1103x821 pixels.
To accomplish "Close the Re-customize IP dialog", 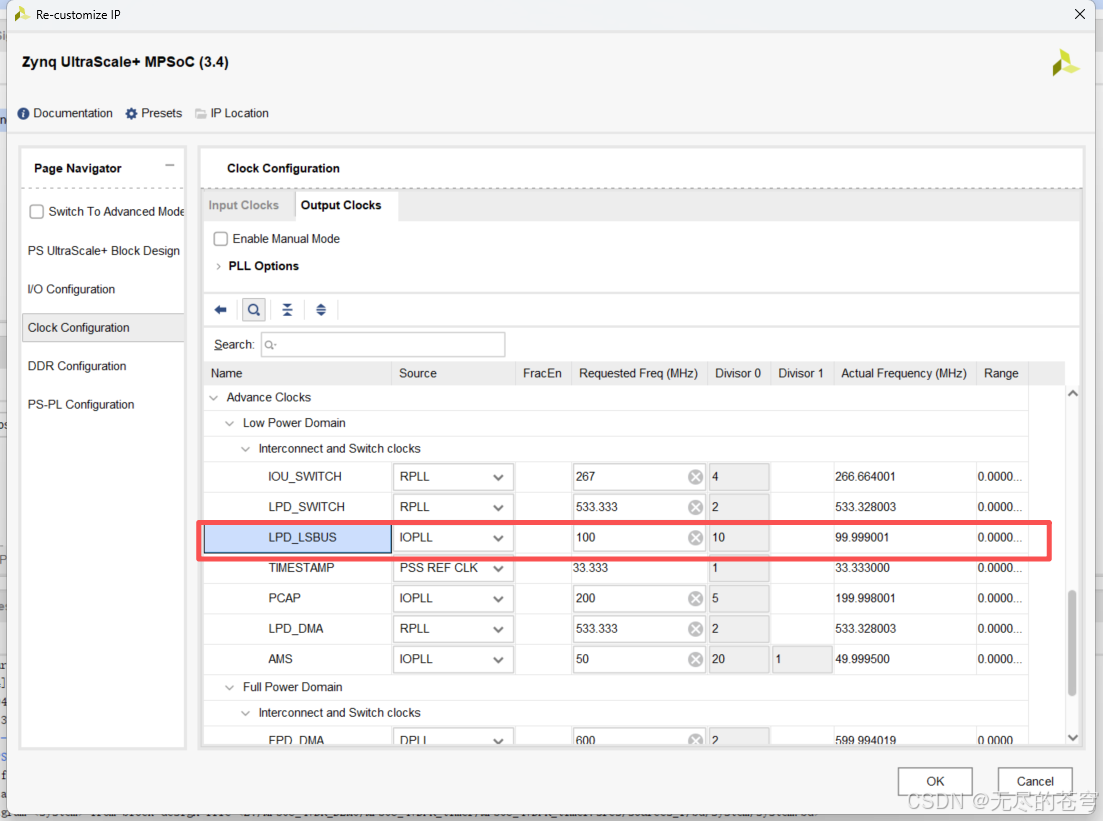I will coord(1080,14).
